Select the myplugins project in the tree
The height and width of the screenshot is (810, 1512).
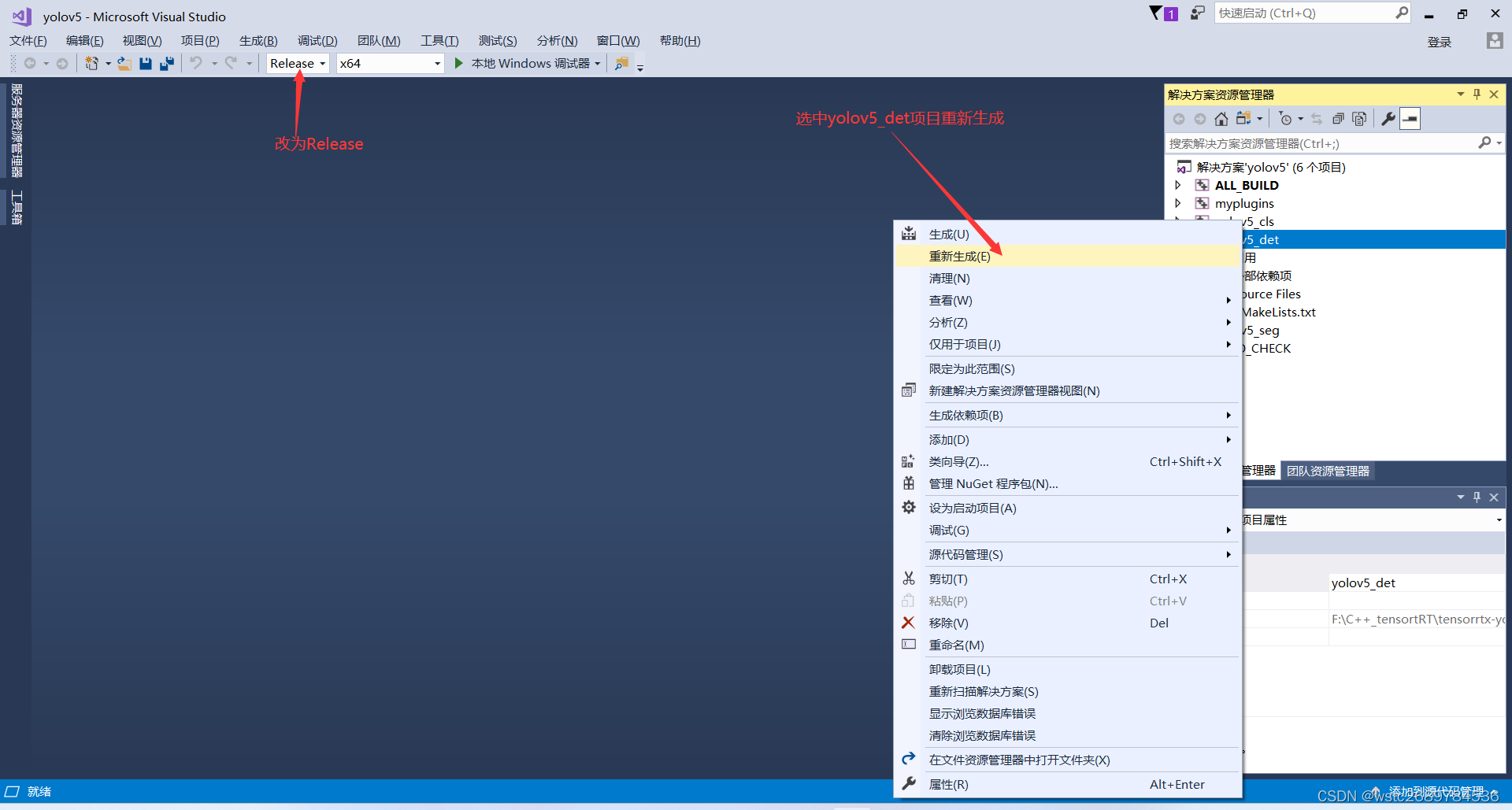1244,203
